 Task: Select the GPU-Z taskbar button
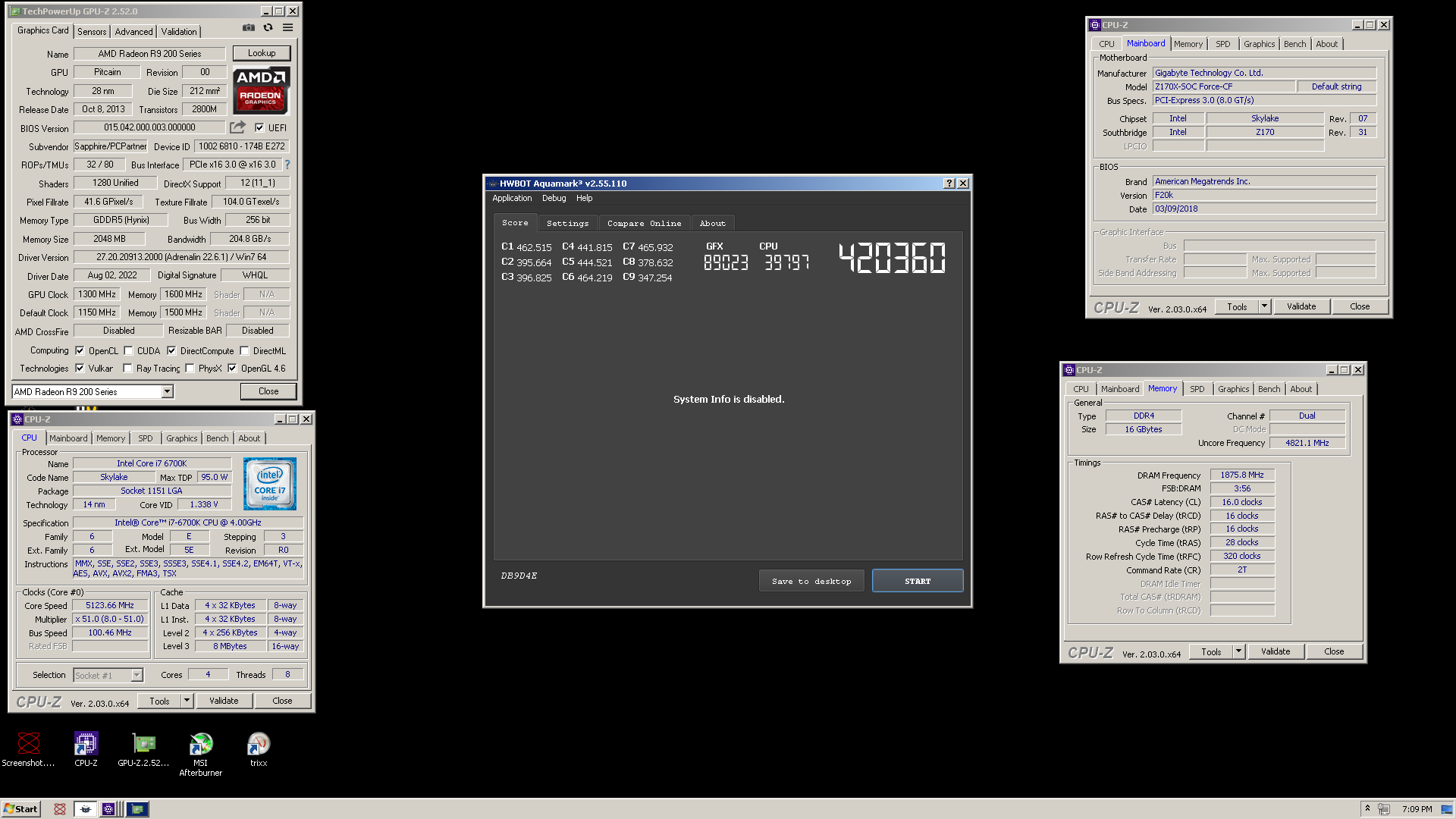click(137, 809)
